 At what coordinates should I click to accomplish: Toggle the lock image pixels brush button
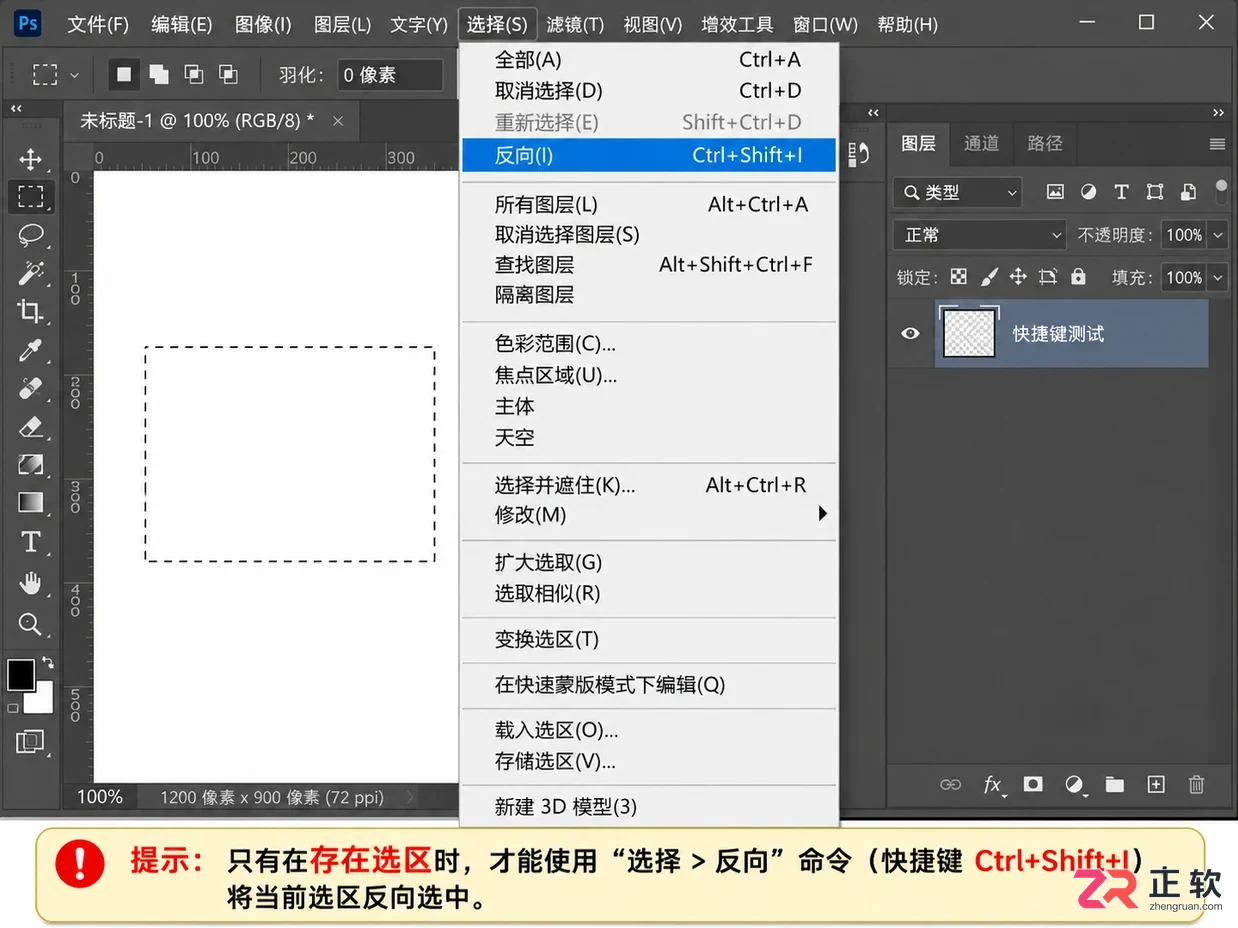989,277
